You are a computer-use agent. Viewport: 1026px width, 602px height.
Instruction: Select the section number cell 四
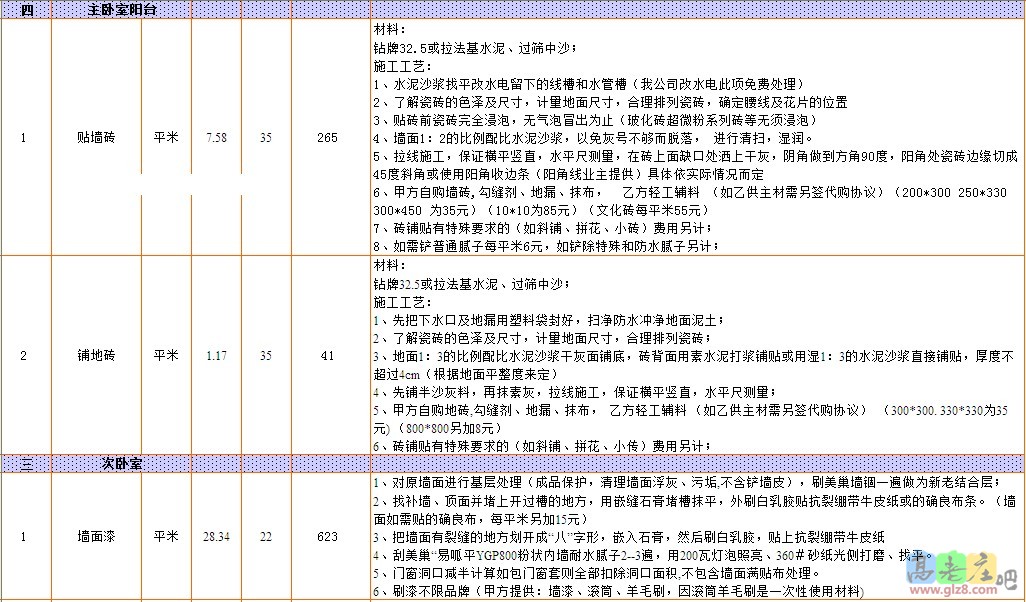pos(26,9)
